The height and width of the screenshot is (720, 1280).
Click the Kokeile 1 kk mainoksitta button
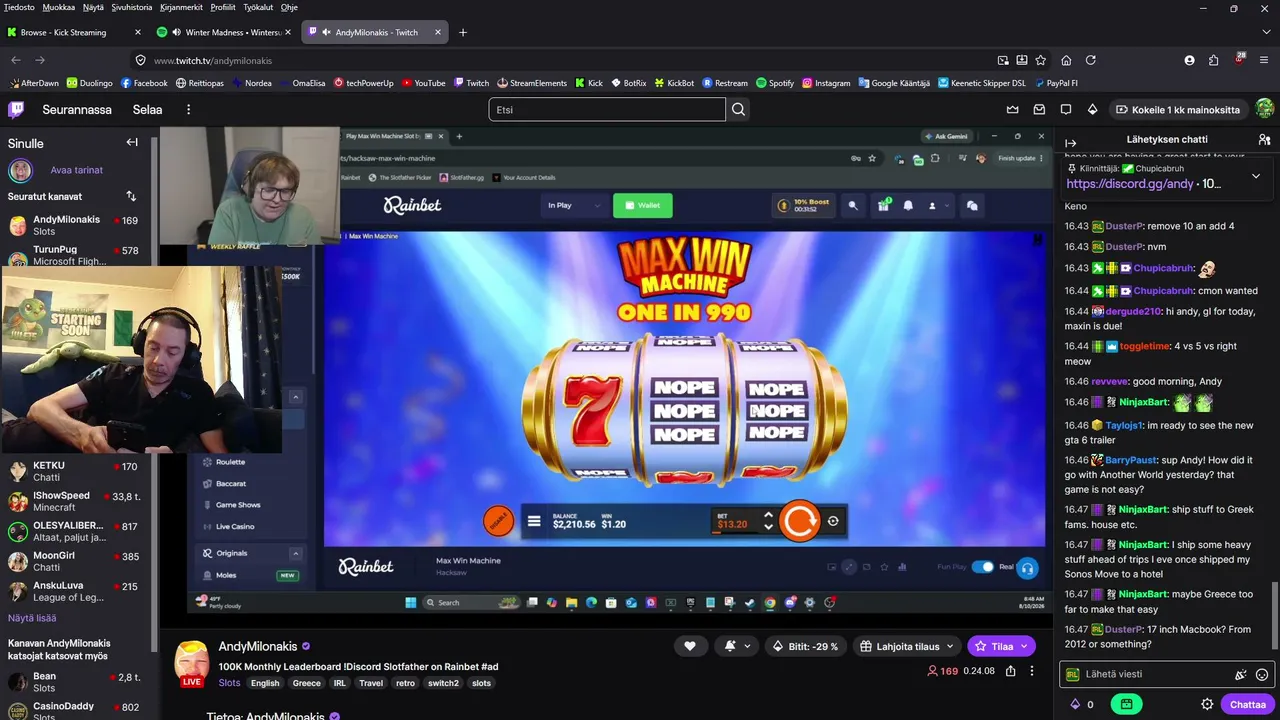coord(1178,109)
